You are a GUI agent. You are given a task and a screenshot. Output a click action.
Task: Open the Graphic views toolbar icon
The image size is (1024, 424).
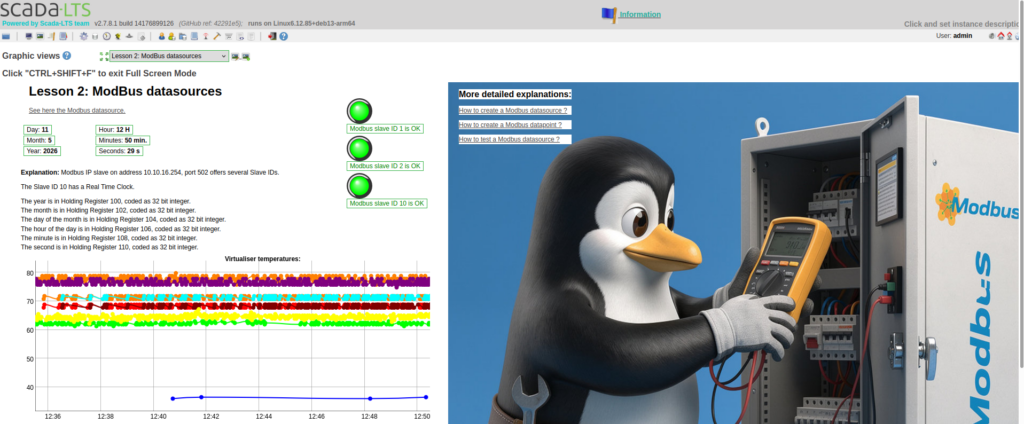[40, 37]
